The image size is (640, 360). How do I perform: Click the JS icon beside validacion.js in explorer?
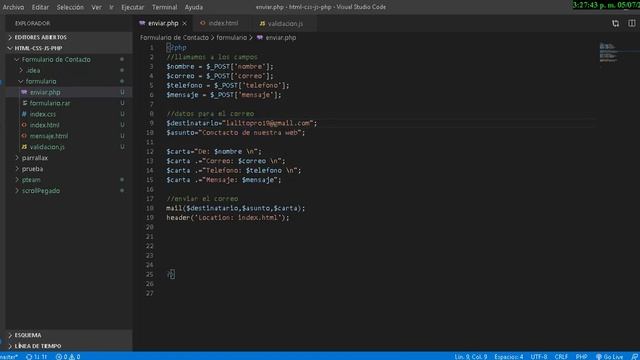(x=24, y=147)
